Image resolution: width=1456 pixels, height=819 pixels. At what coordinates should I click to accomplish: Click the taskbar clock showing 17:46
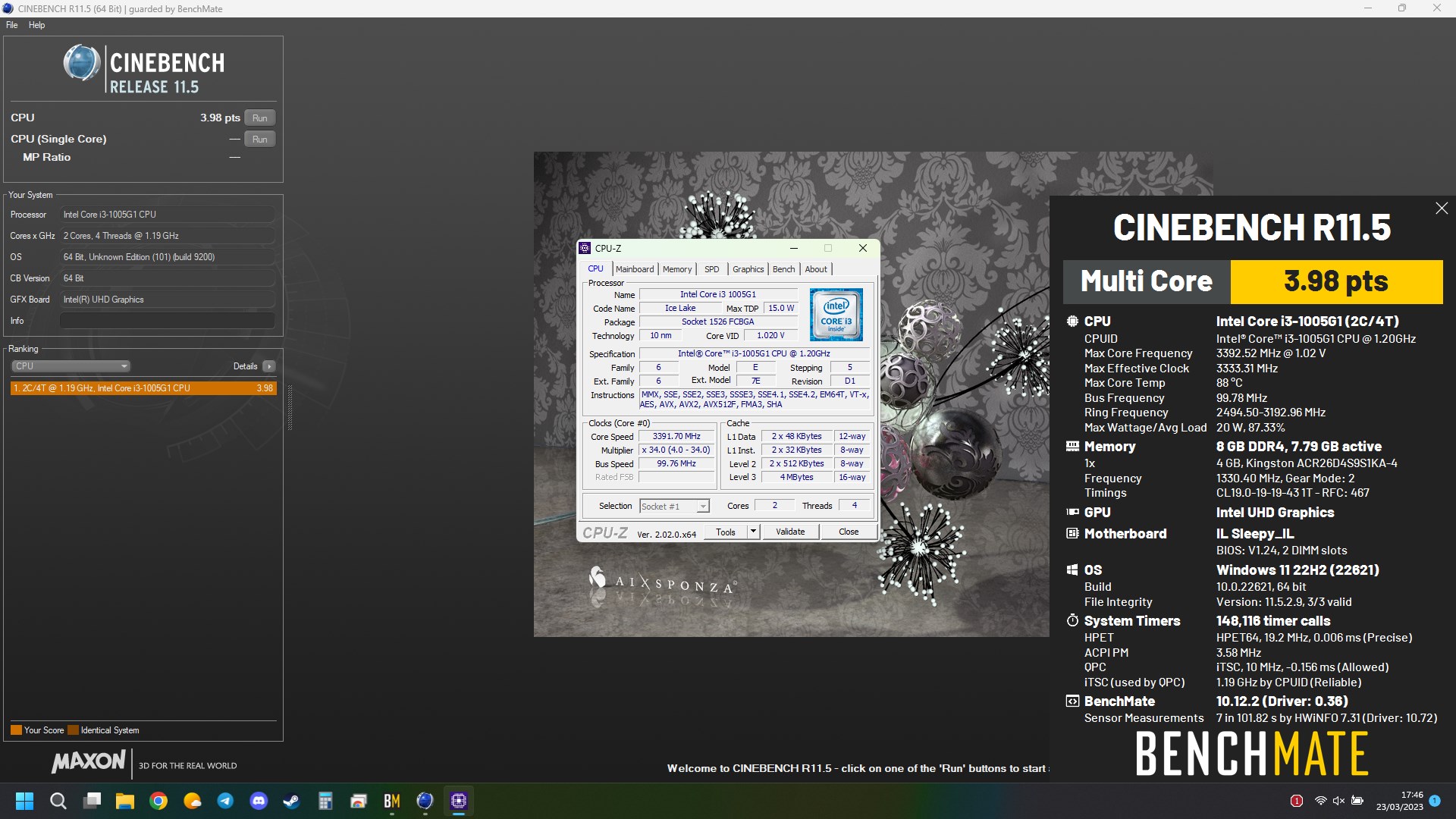[1400, 801]
